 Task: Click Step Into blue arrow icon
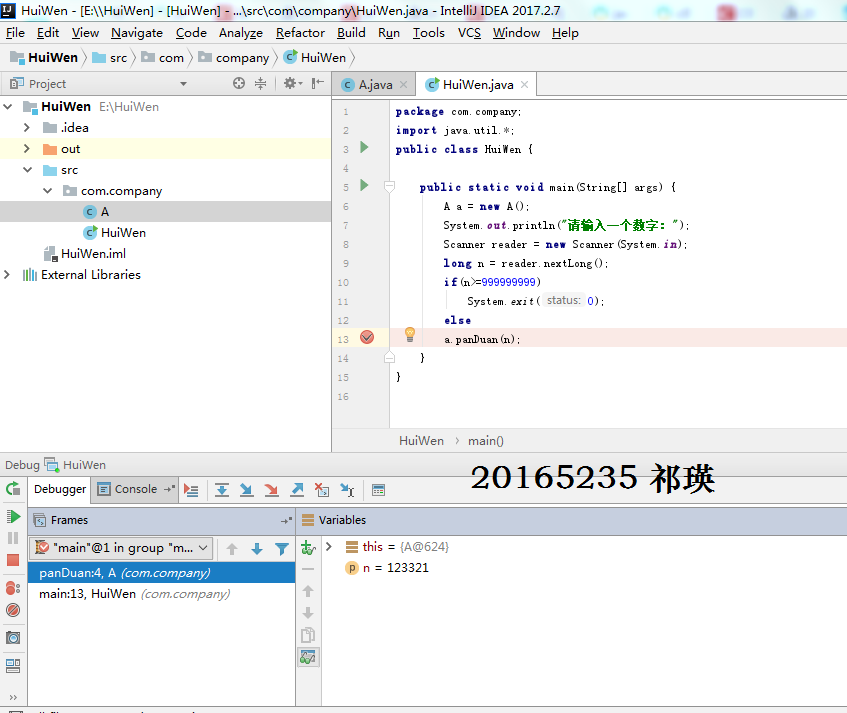246,490
